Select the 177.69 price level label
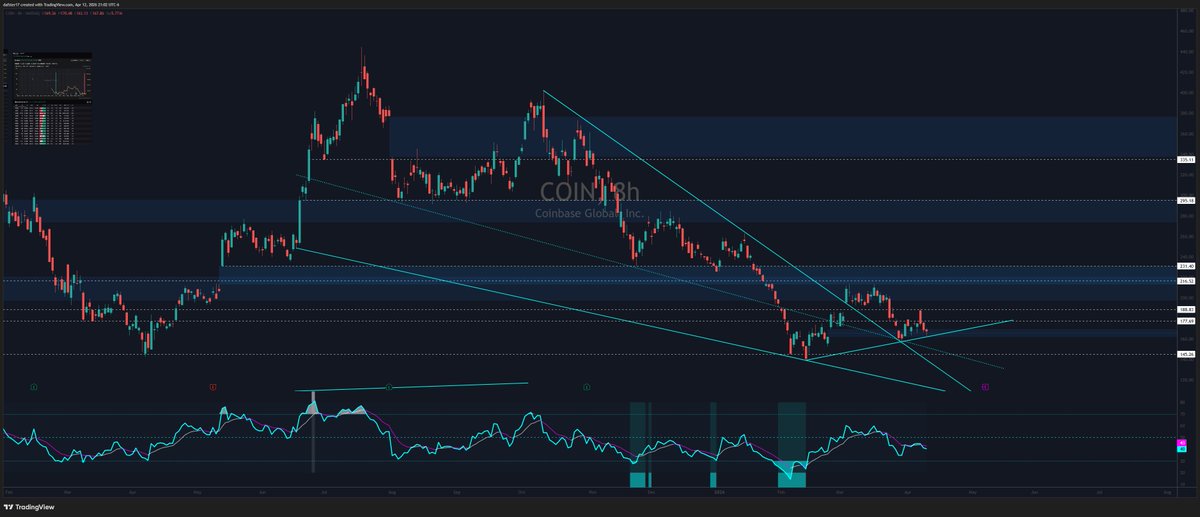The image size is (1200, 517). point(1188,321)
